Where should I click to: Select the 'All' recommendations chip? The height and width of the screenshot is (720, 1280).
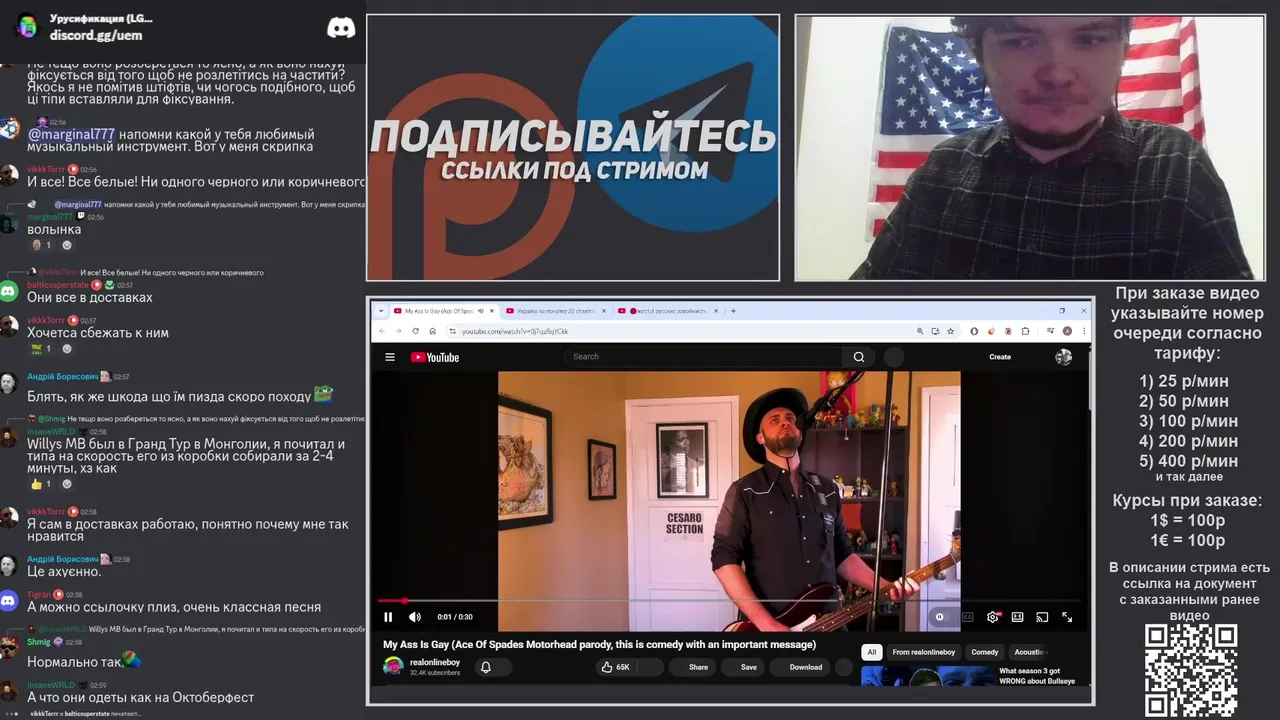872,652
